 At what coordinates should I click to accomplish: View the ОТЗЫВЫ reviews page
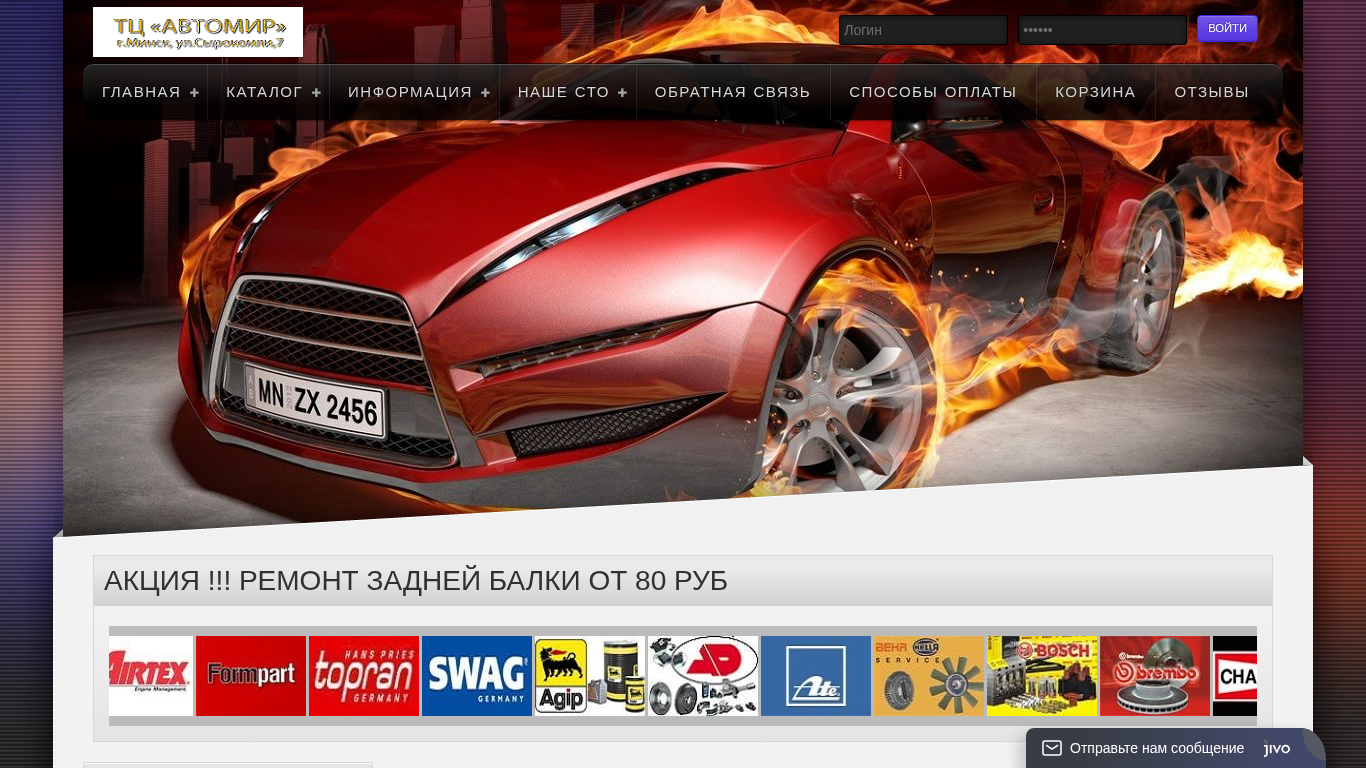[1212, 92]
